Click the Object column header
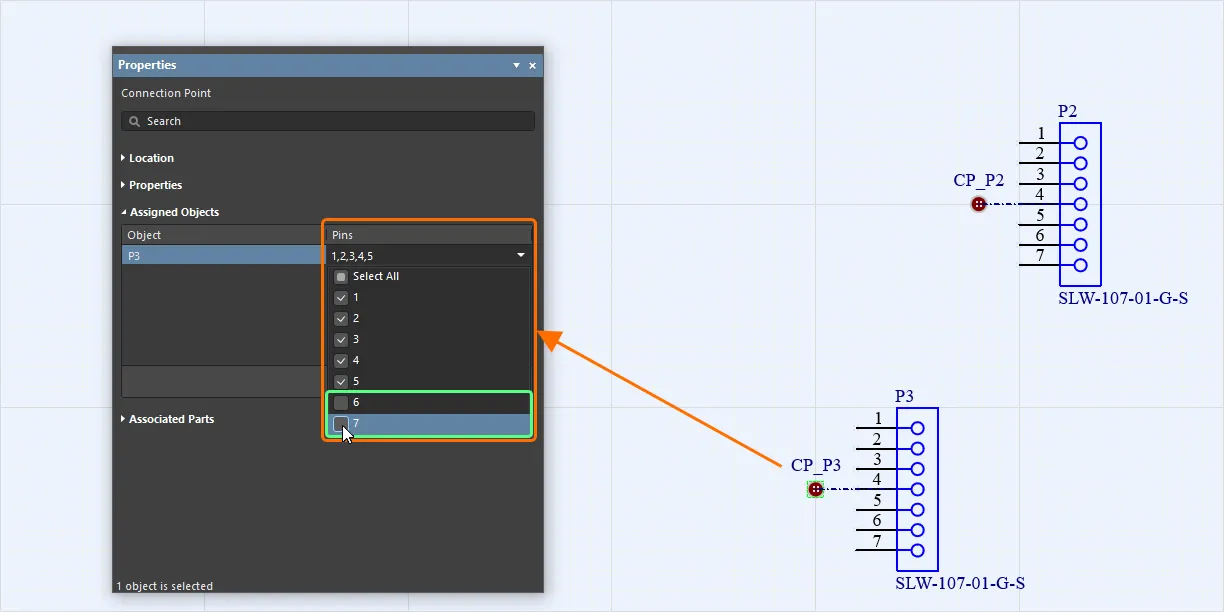1224x612 pixels. pyautogui.click(x=223, y=235)
